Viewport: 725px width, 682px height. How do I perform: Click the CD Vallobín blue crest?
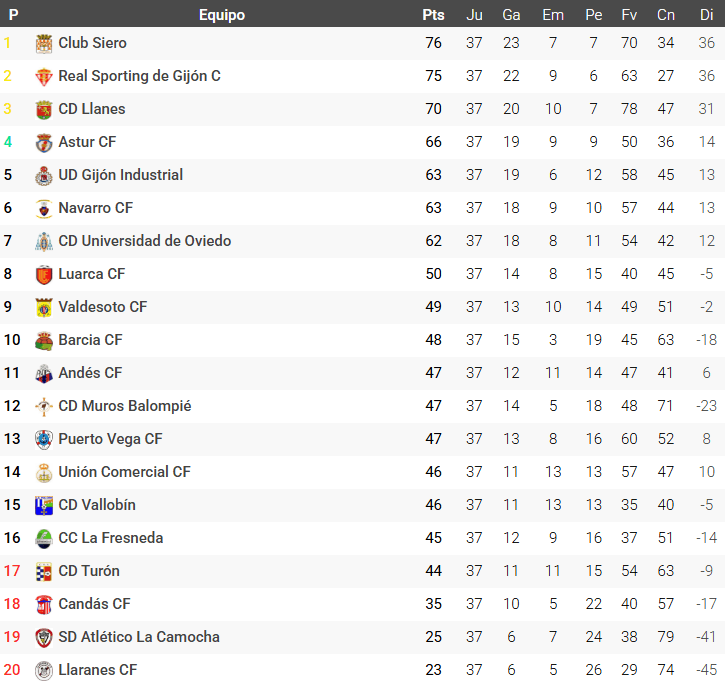44,505
